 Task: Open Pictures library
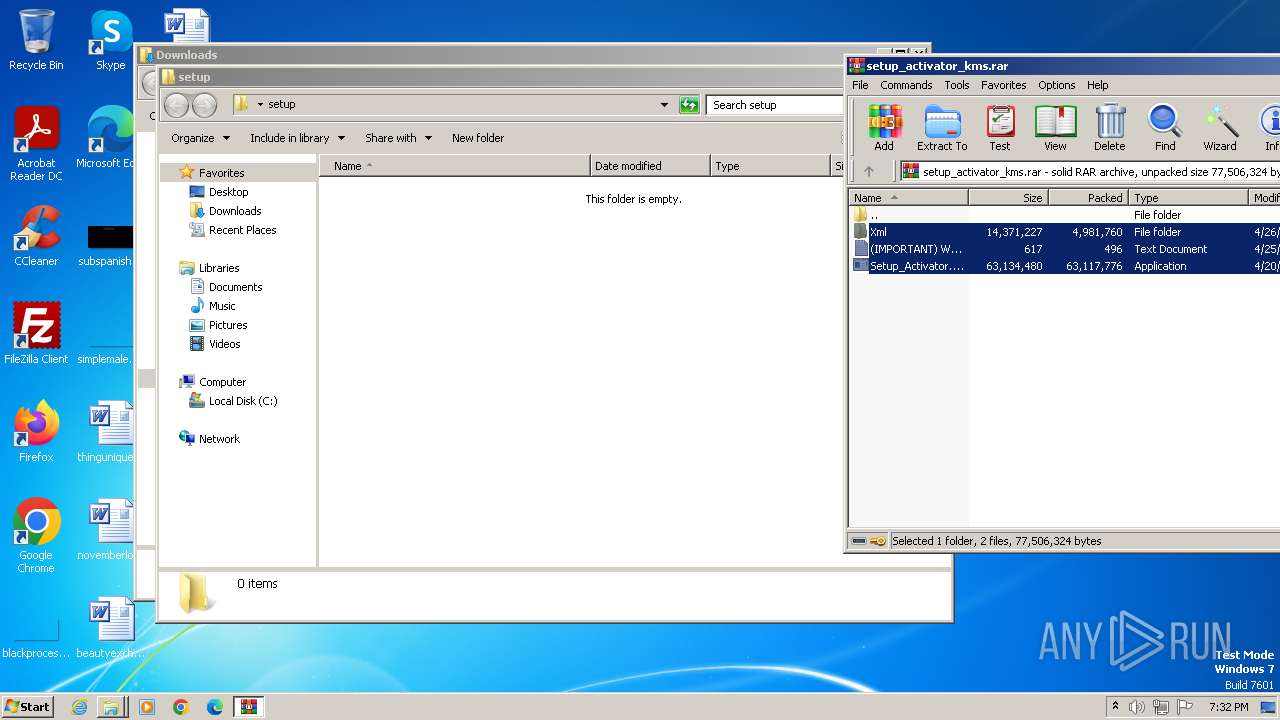pyautogui.click(x=228, y=325)
